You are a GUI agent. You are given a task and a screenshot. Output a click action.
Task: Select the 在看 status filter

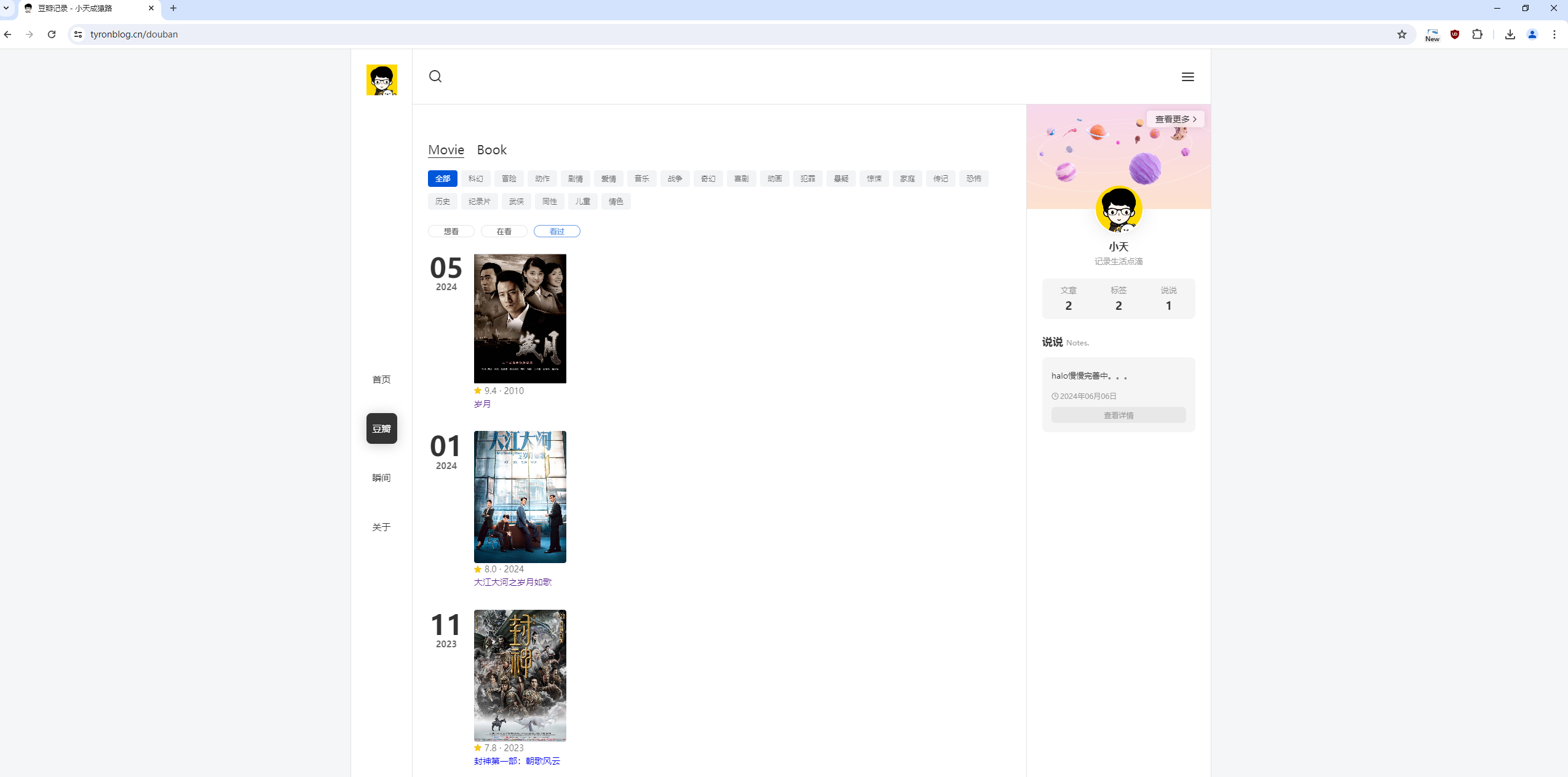click(x=504, y=231)
